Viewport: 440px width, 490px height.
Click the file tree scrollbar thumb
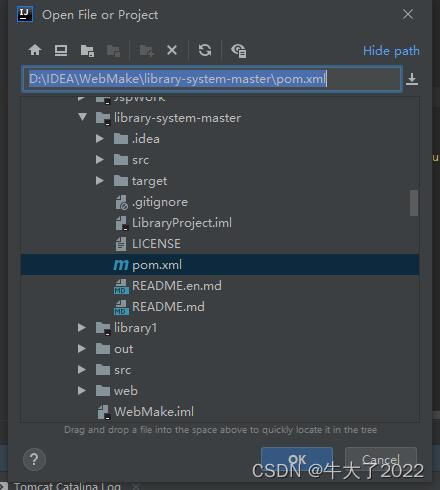(414, 203)
